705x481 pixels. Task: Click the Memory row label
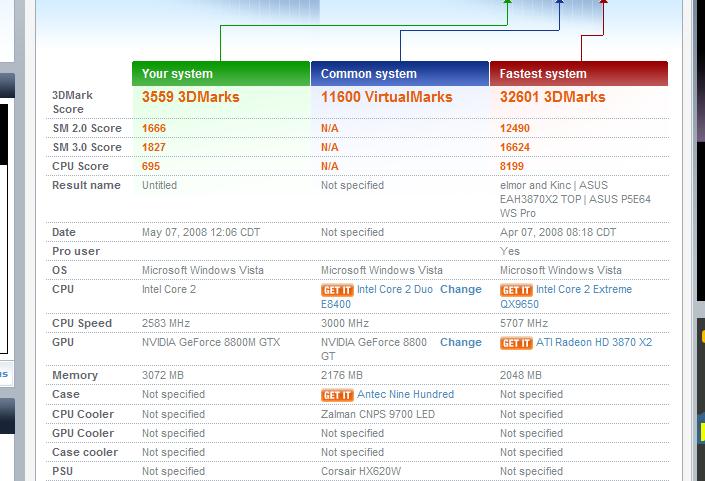[75, 375]
